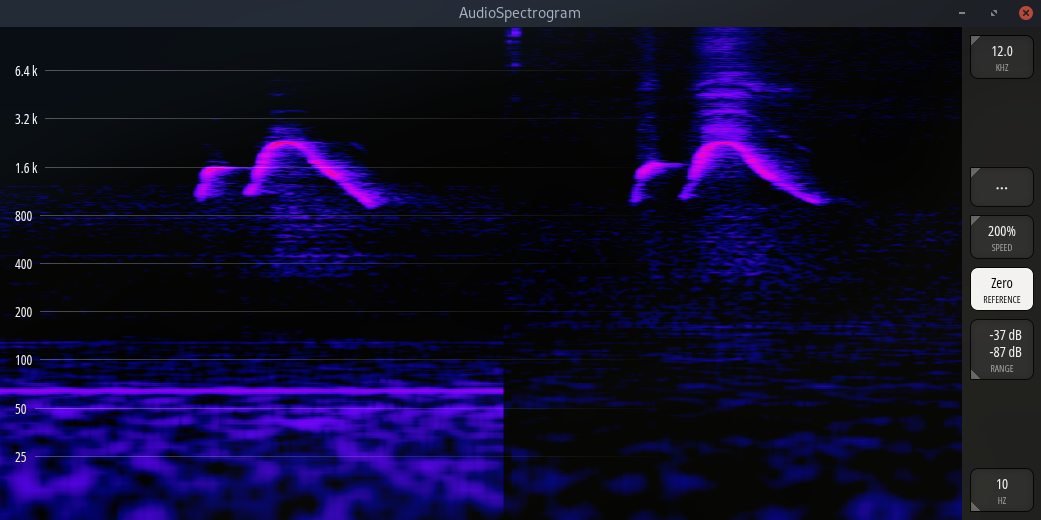Close the AudioSpectrogram window
Screen dimensions: 1041x520
point(1025,13)
